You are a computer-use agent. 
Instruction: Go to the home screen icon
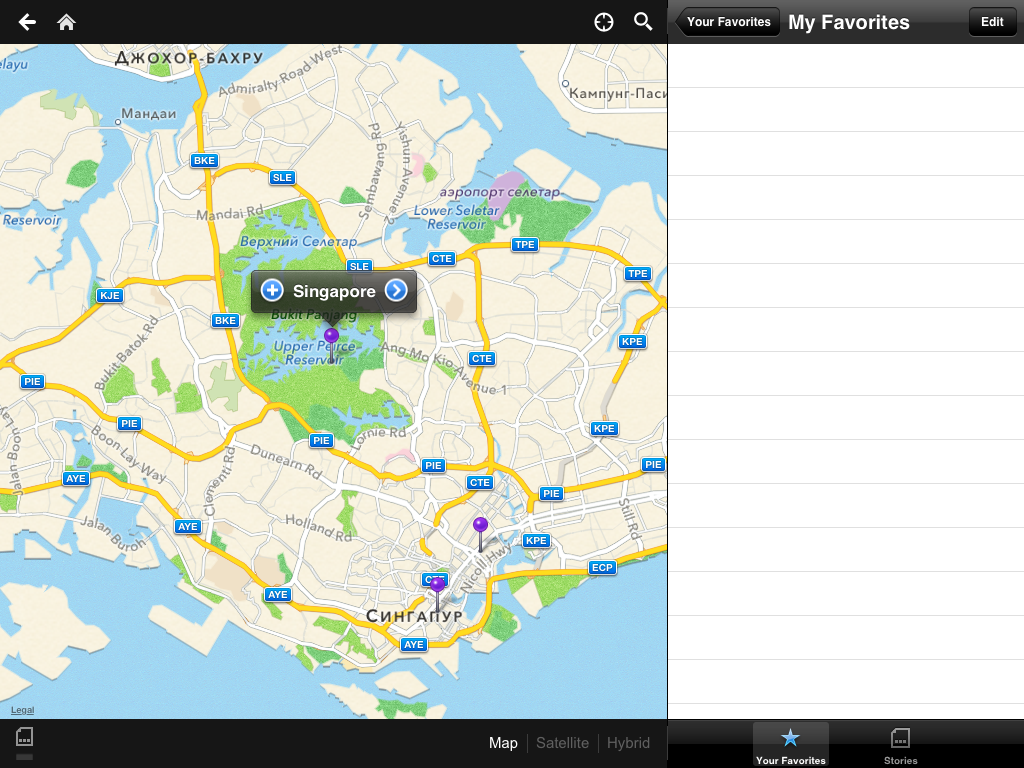67,22
